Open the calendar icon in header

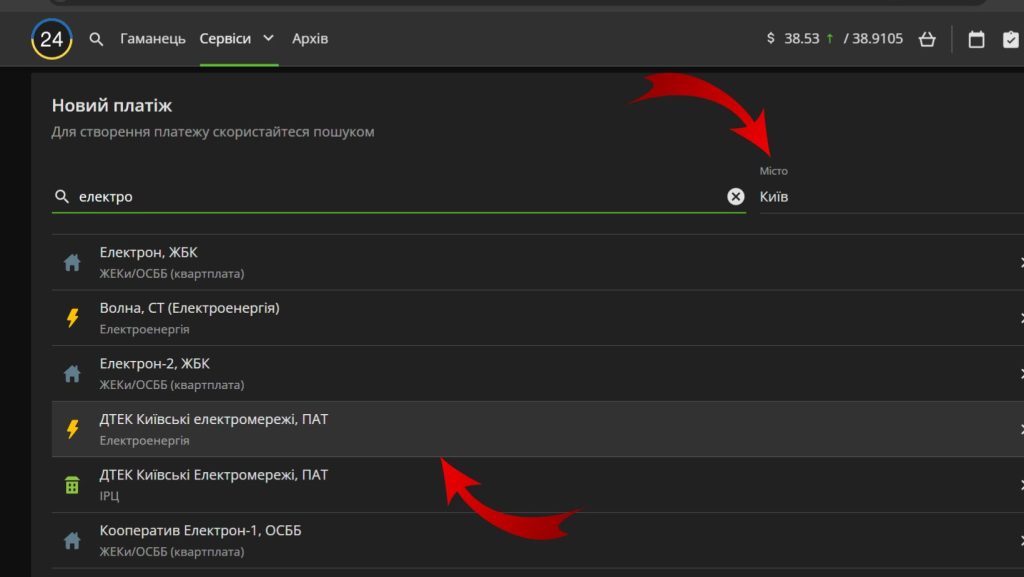977,39
